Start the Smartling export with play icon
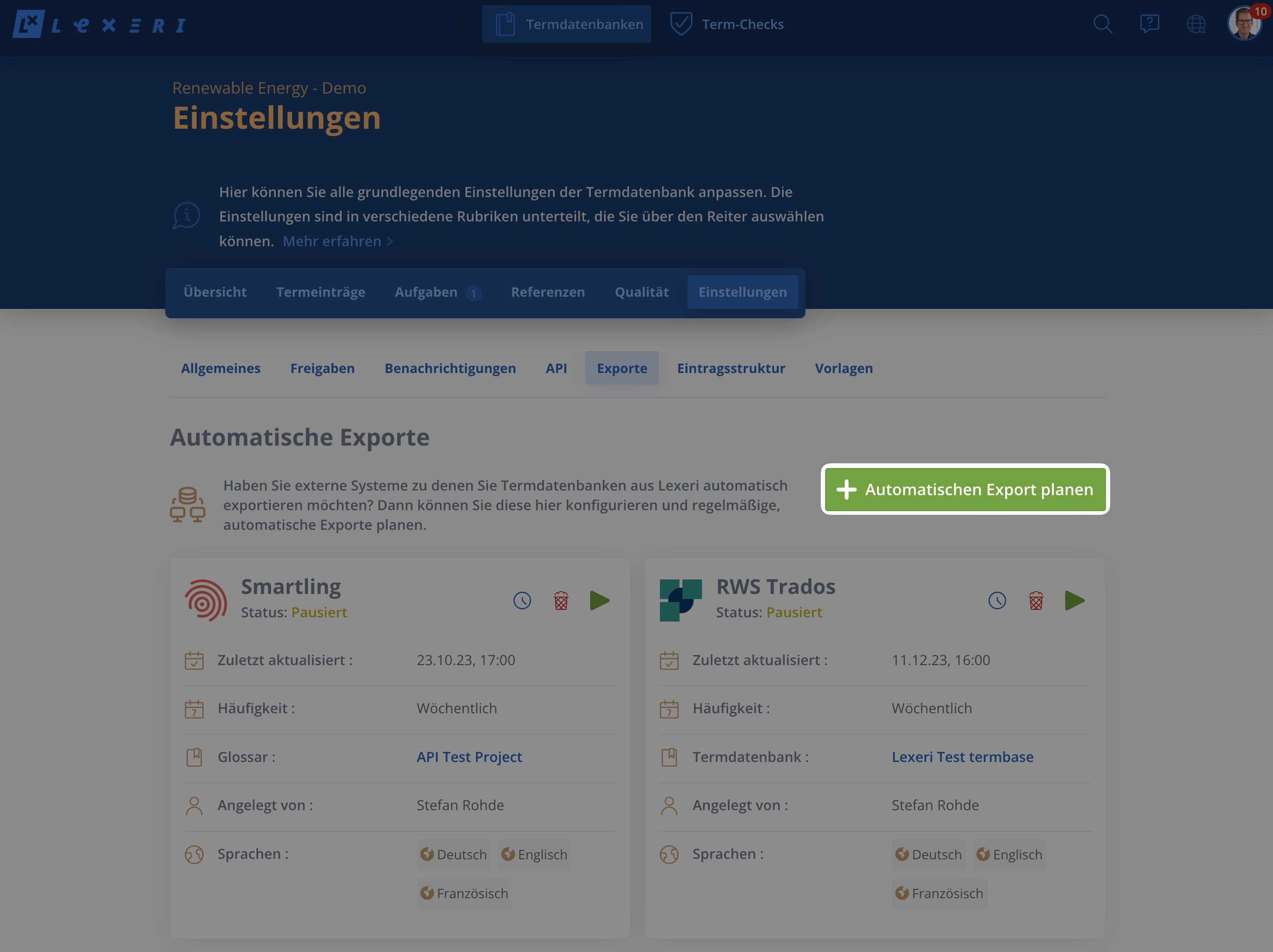Viewport: 1273px width, 952px height. [x=600, y=600]
